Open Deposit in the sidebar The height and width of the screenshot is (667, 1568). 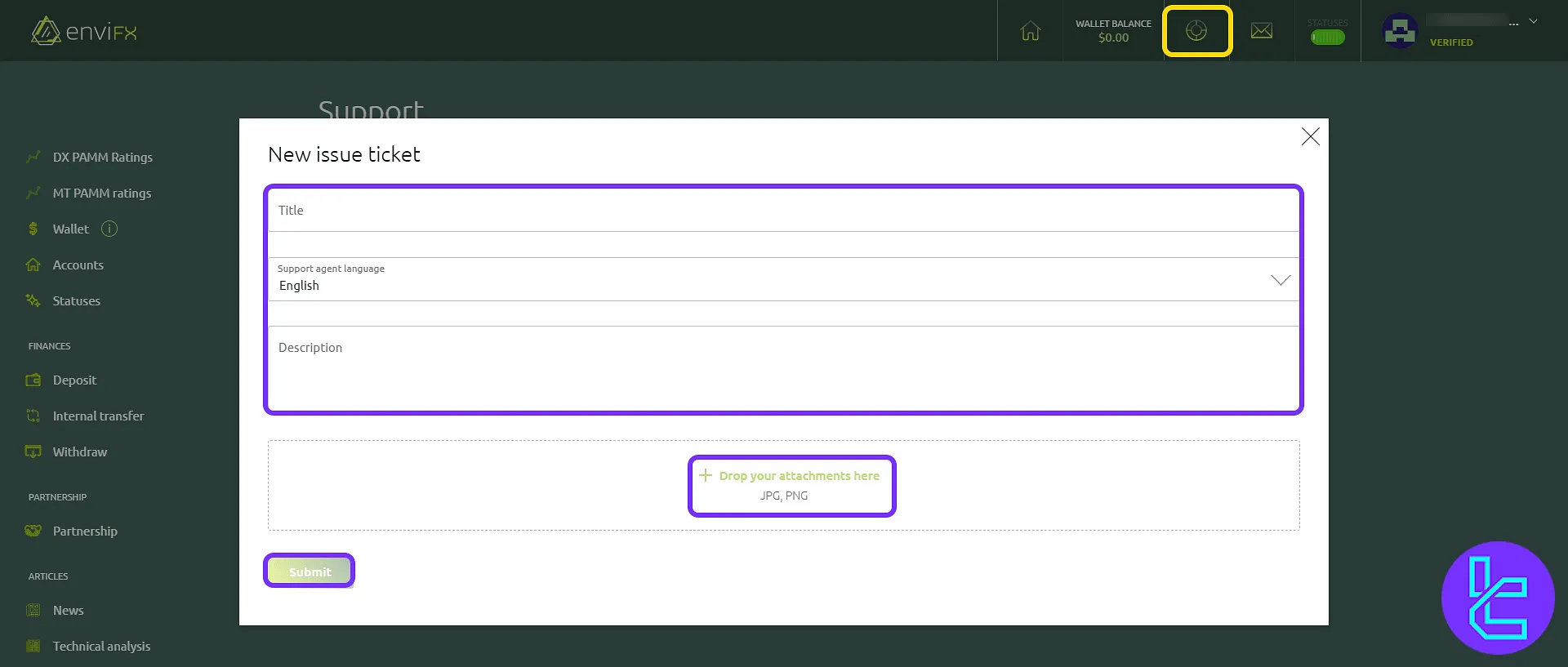[74, 380]
